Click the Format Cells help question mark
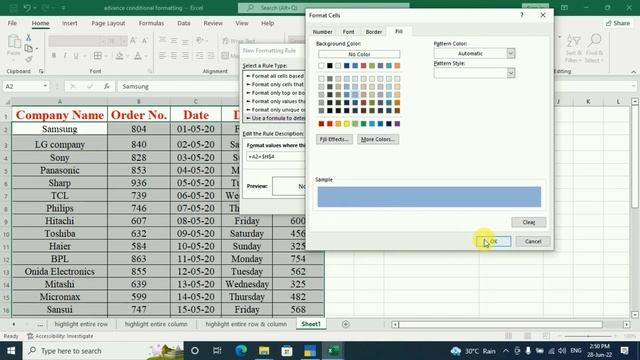The height and width of the screenshot is (360, 640). pyautogui.click(x=521, y=15)
